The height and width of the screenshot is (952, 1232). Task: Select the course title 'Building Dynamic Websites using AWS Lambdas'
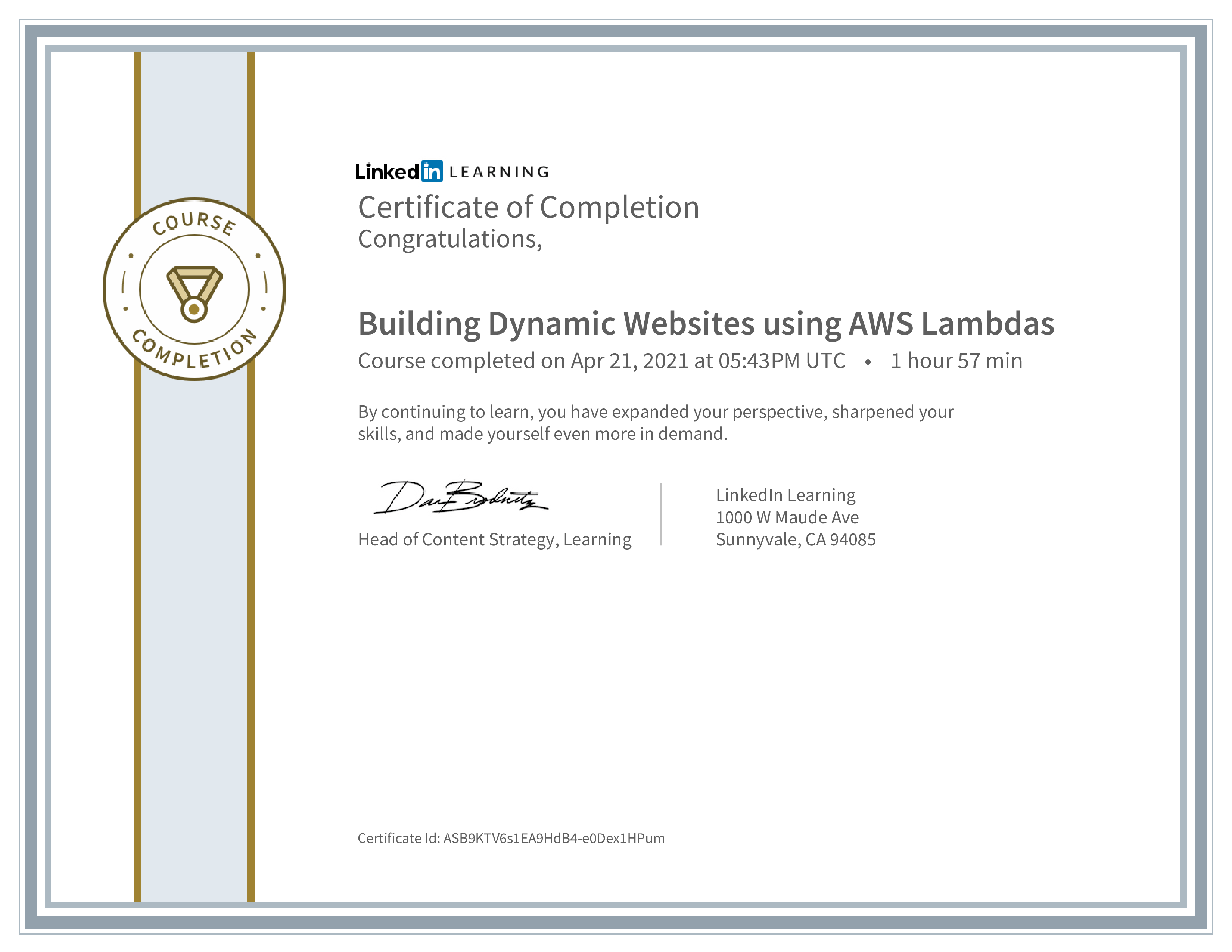pyautogui.click(x=706, y=324)
